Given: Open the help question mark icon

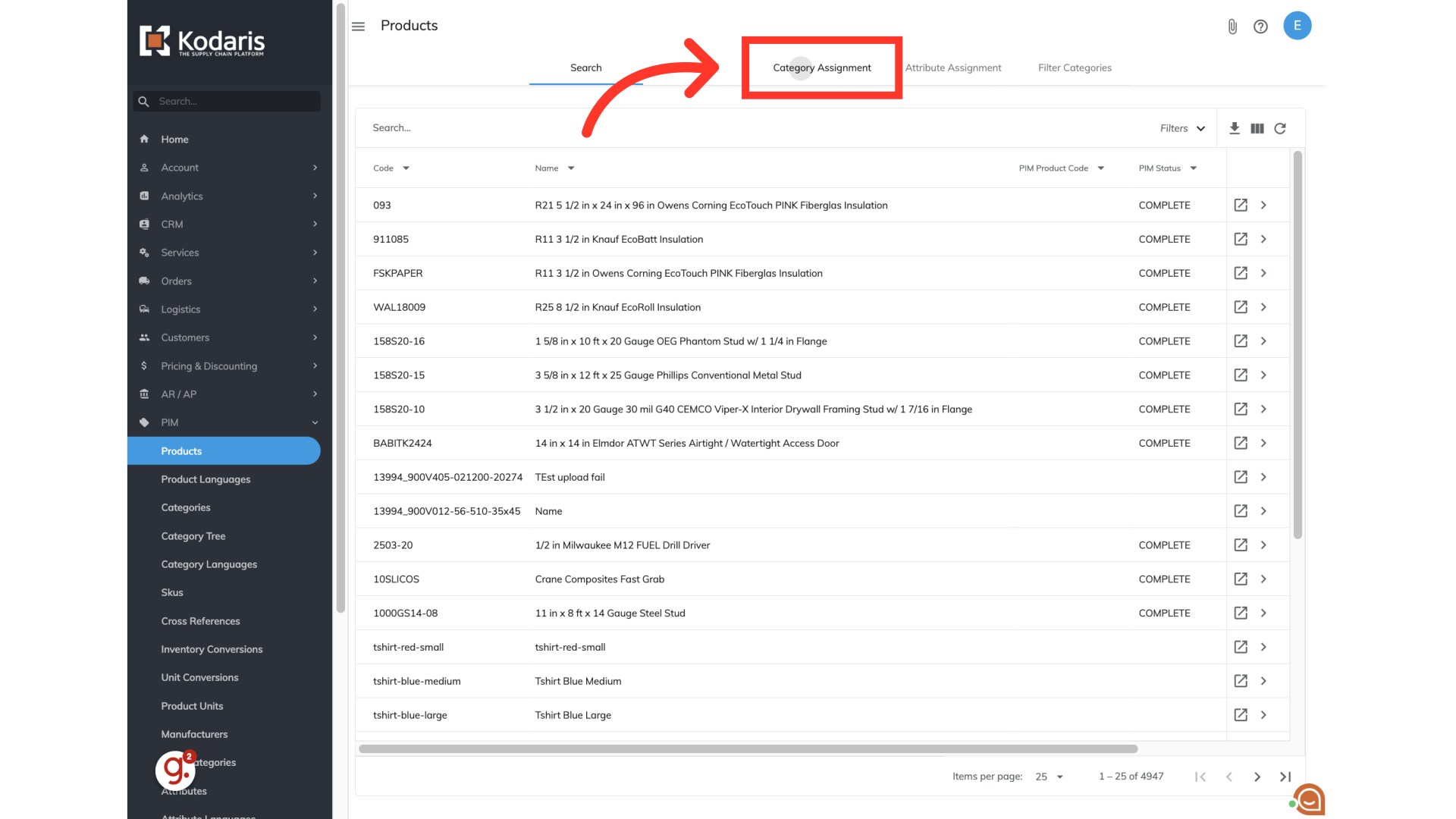Looking at the screenshot, I should click(x=1260, y=27).
